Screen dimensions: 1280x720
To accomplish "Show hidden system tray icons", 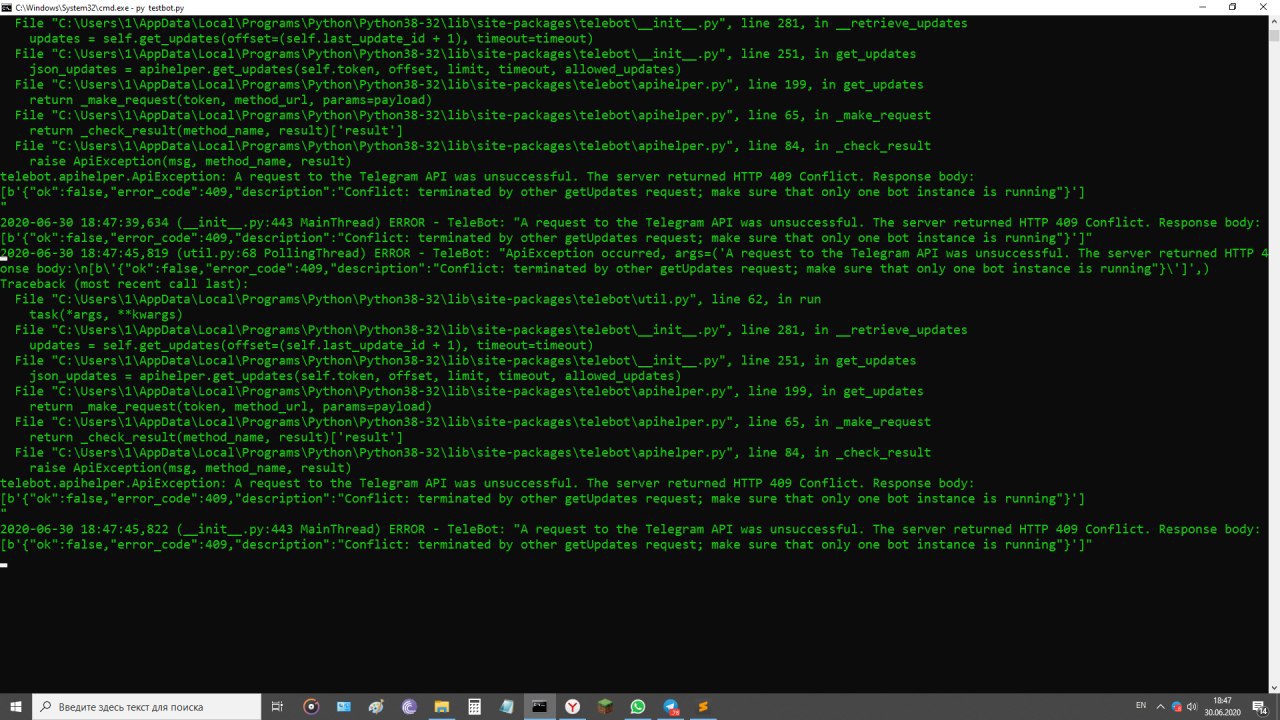I will [1159, 706].
